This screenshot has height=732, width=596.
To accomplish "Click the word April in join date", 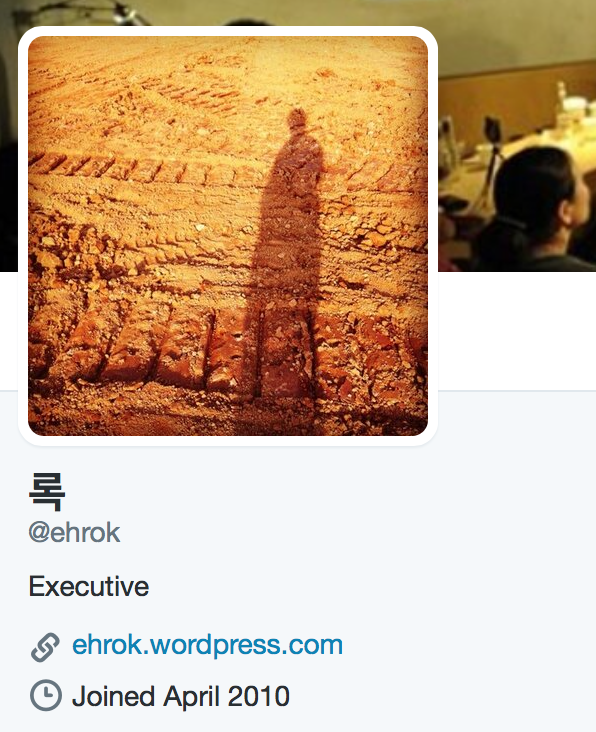I will coord(191,697).
